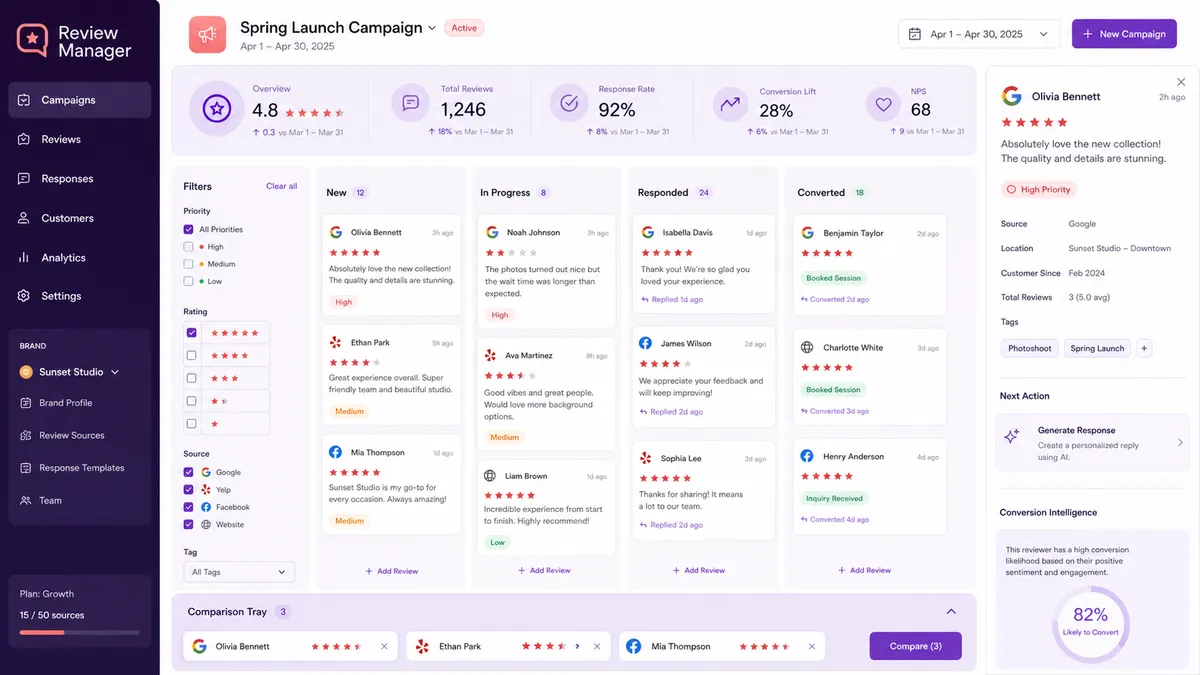
Task: Remove Olivia Bennett from Comparison Tray
Action: tap(384, 646)
